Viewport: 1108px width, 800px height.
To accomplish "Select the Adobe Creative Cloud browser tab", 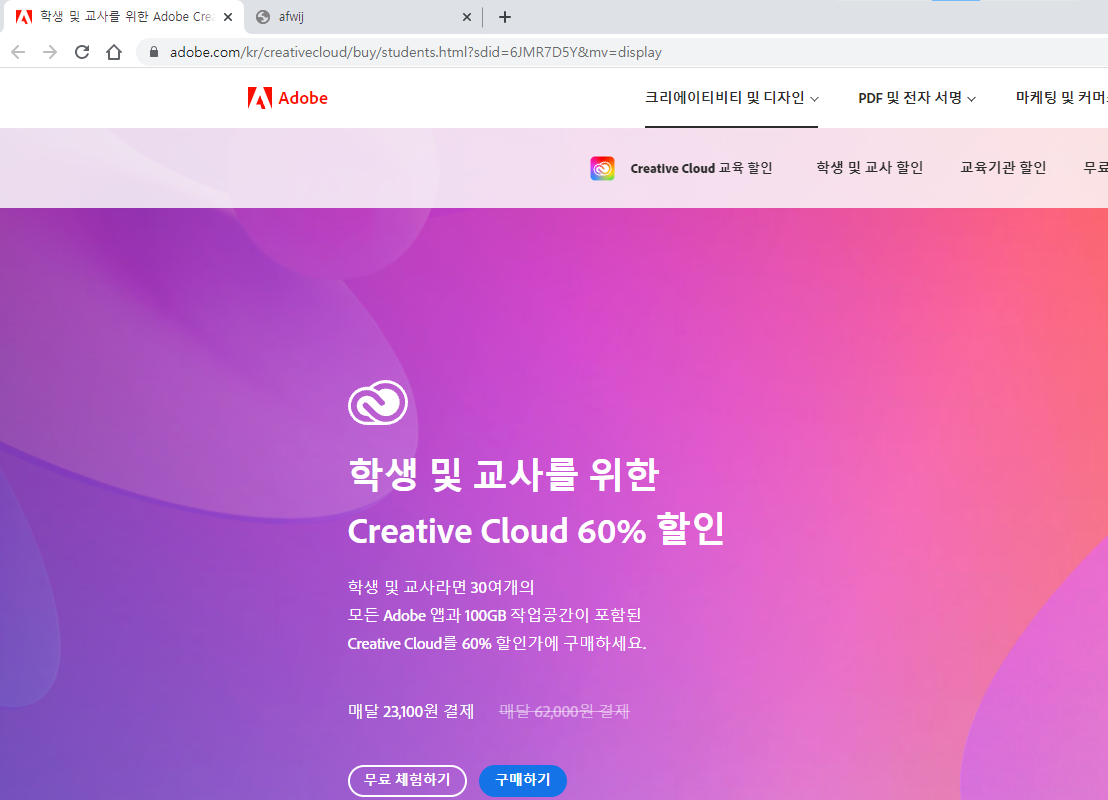I will click(124, 17).
